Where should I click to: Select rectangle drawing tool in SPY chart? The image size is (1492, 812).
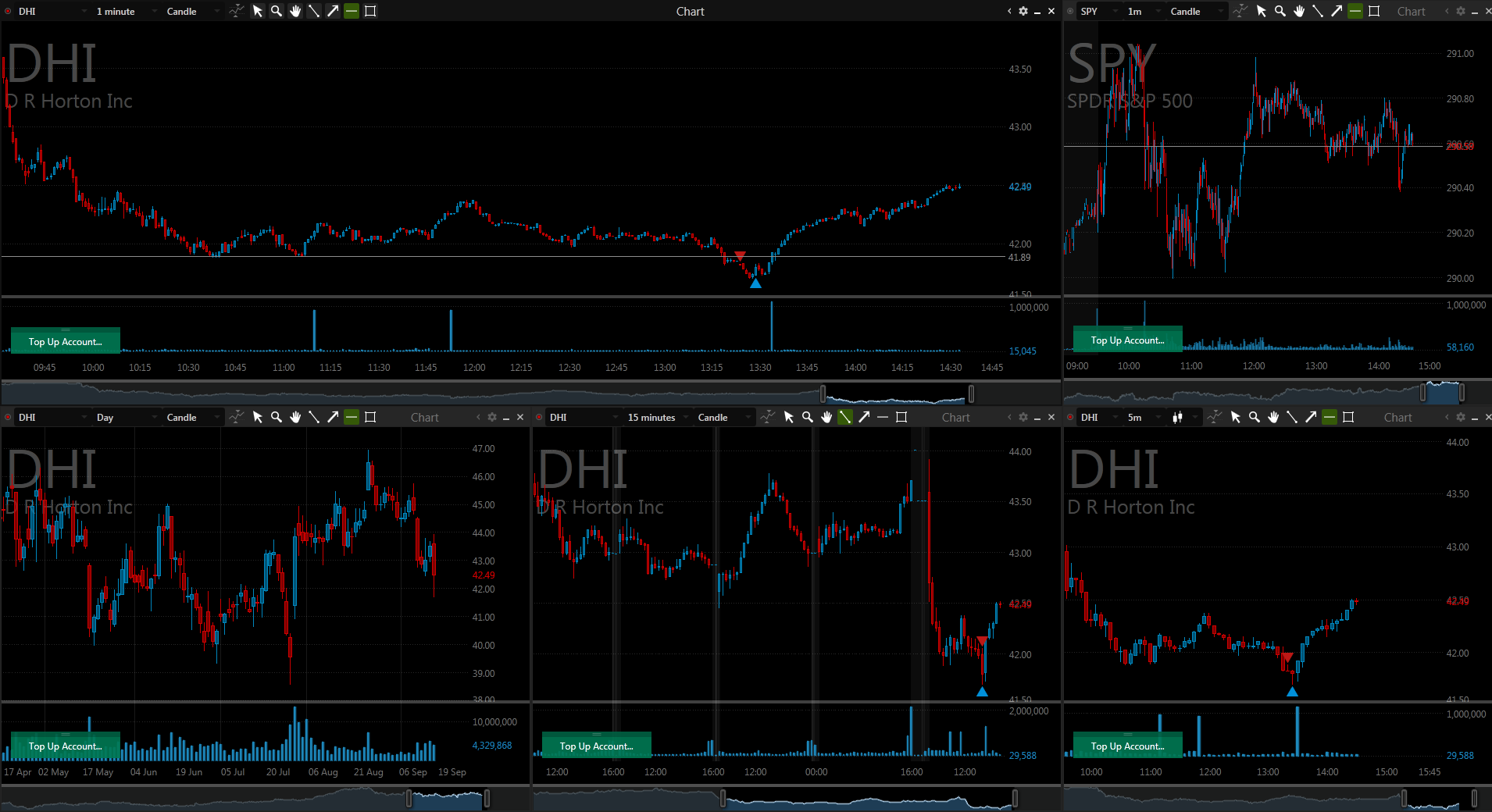click(1374, 11)
